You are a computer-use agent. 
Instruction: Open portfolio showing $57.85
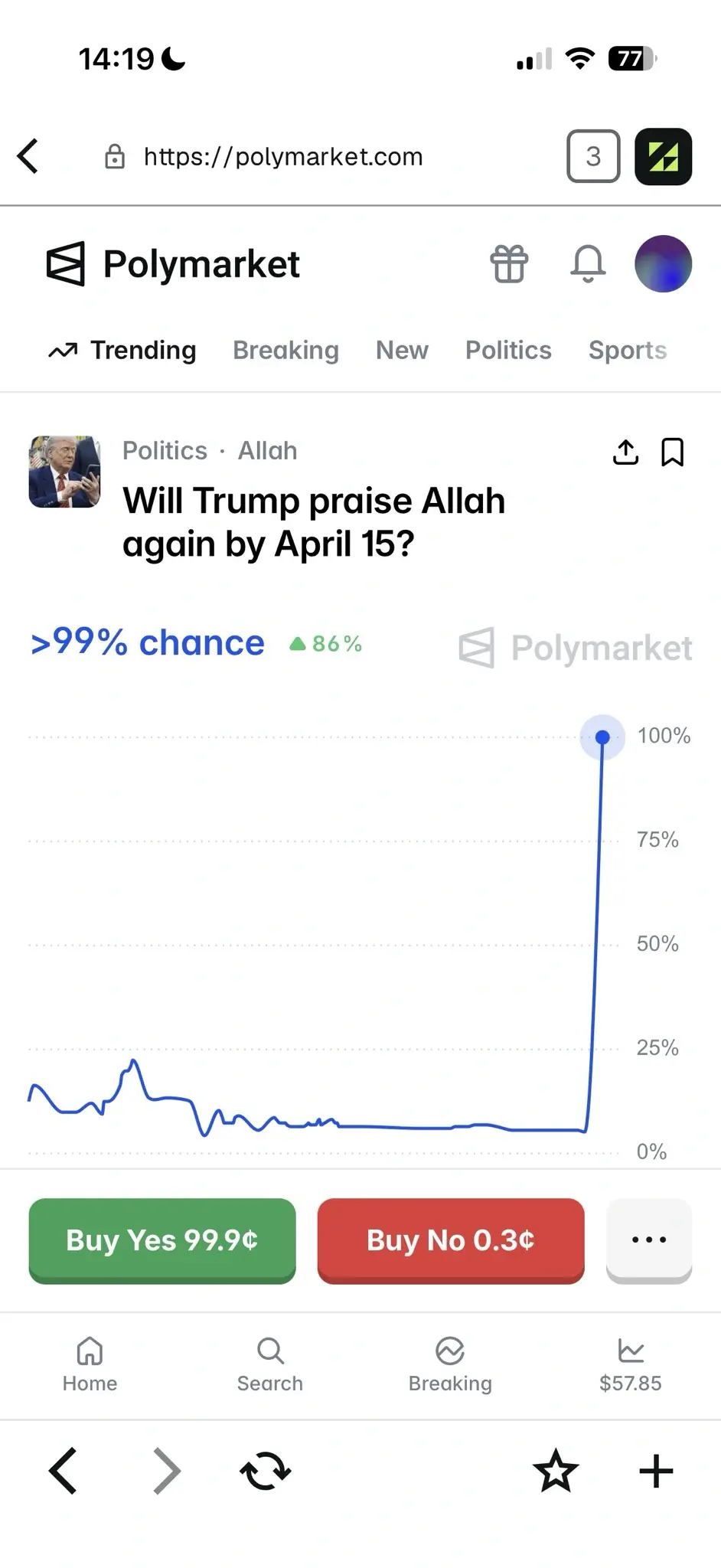point(630,1365)
